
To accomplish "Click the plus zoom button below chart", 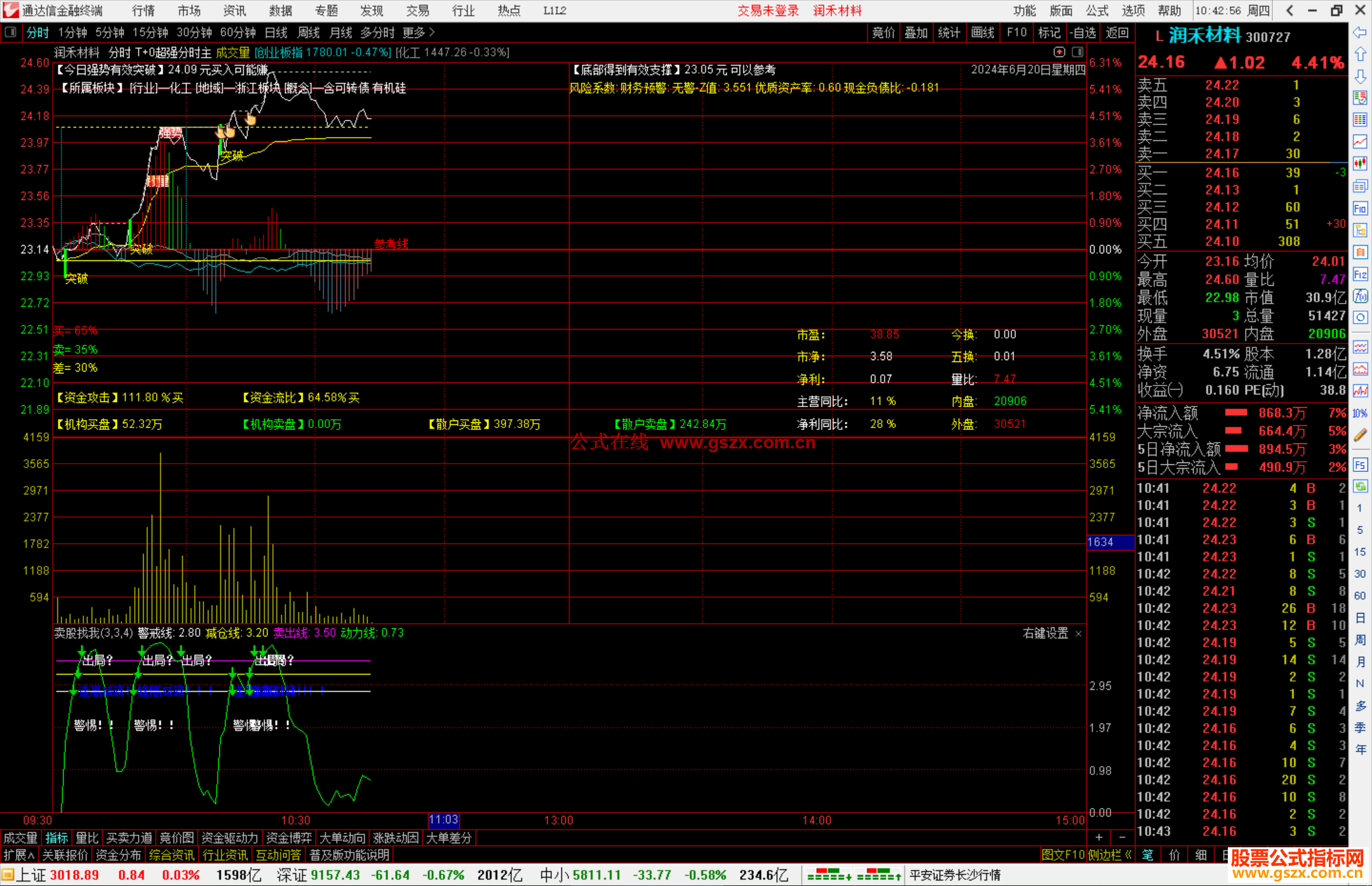I will pos(1099,837).
